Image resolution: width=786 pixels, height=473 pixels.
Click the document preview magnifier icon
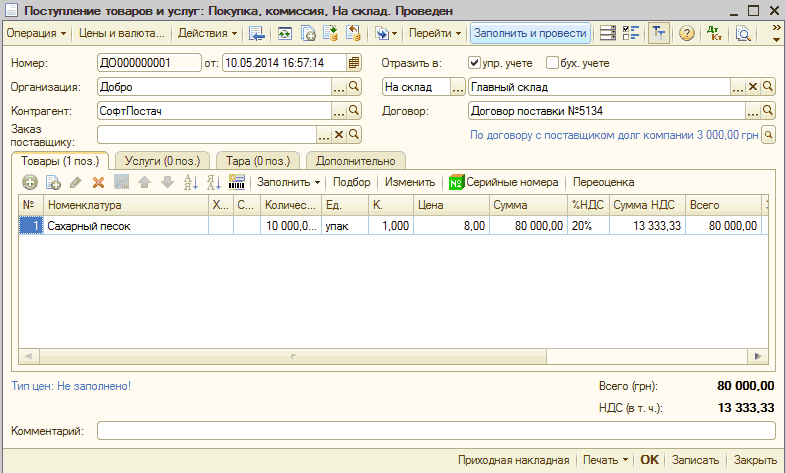742,34
